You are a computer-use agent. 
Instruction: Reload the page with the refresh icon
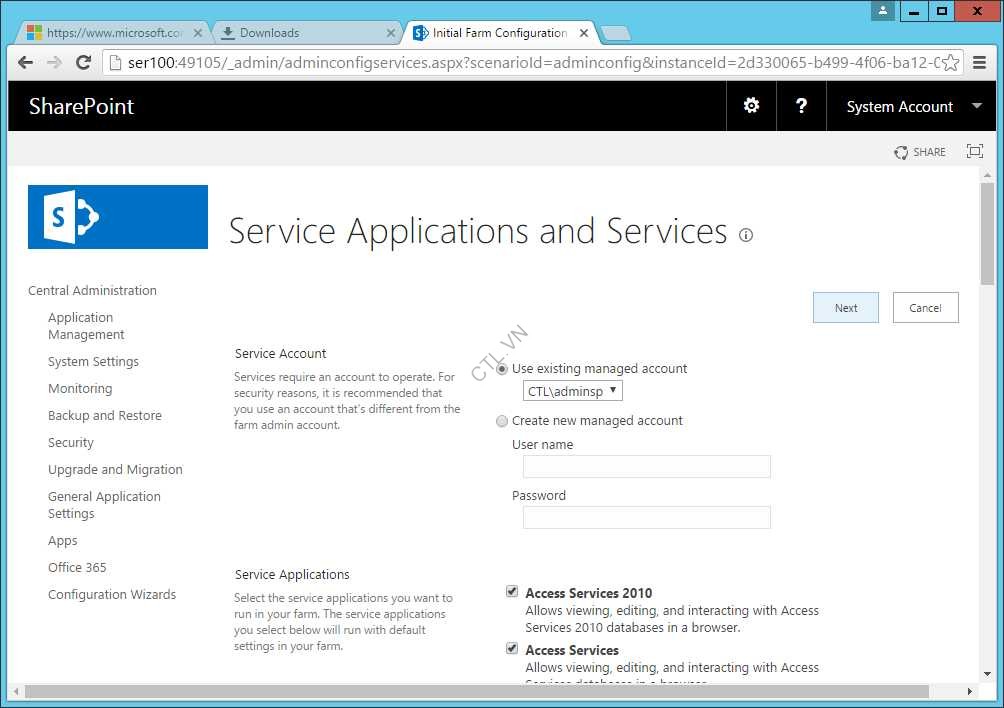(83, 62)
